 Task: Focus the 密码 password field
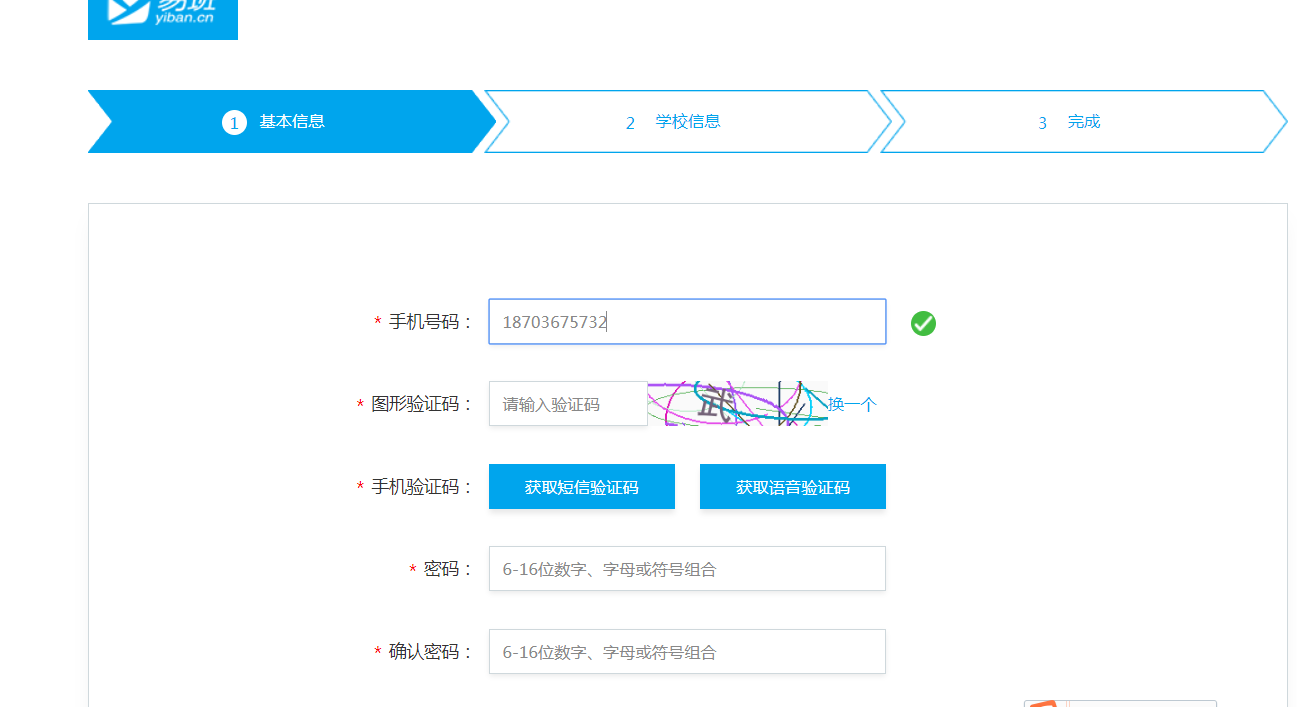tap(687, 569)
